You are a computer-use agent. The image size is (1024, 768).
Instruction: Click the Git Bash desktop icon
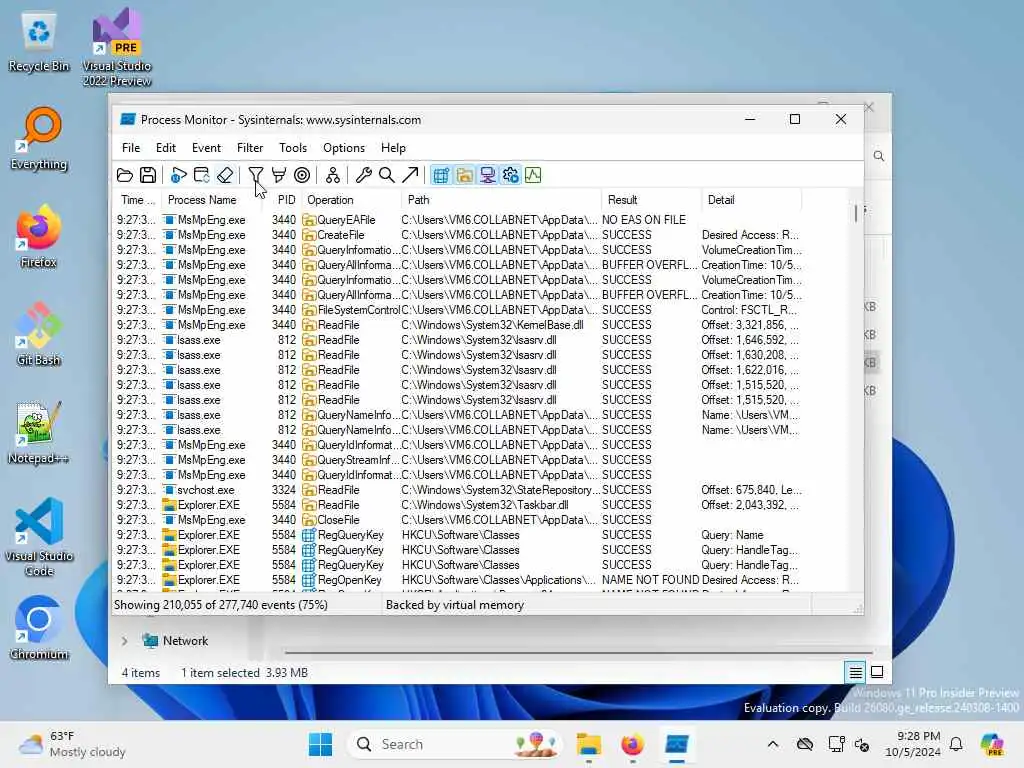(39, 334)
